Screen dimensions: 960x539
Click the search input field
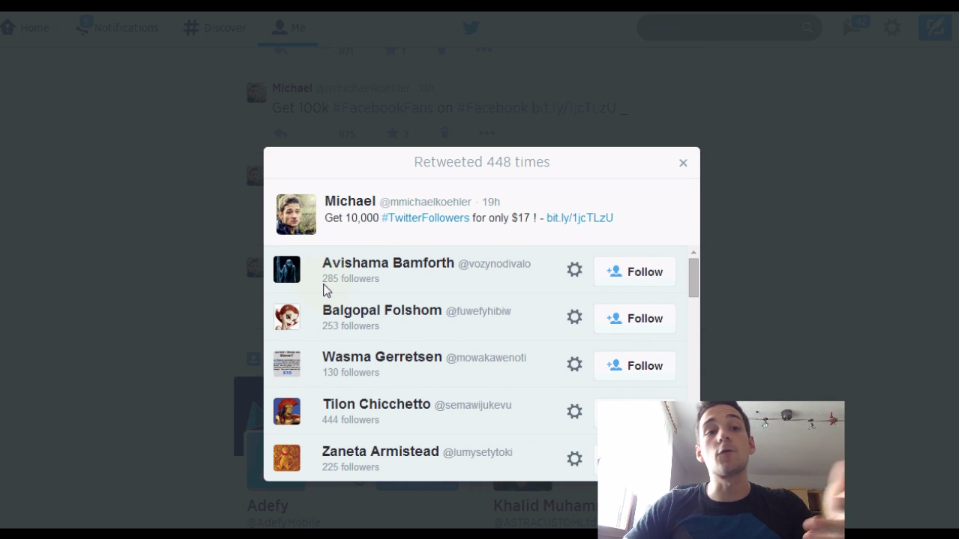pyautogui.click(x=729, y=28)
